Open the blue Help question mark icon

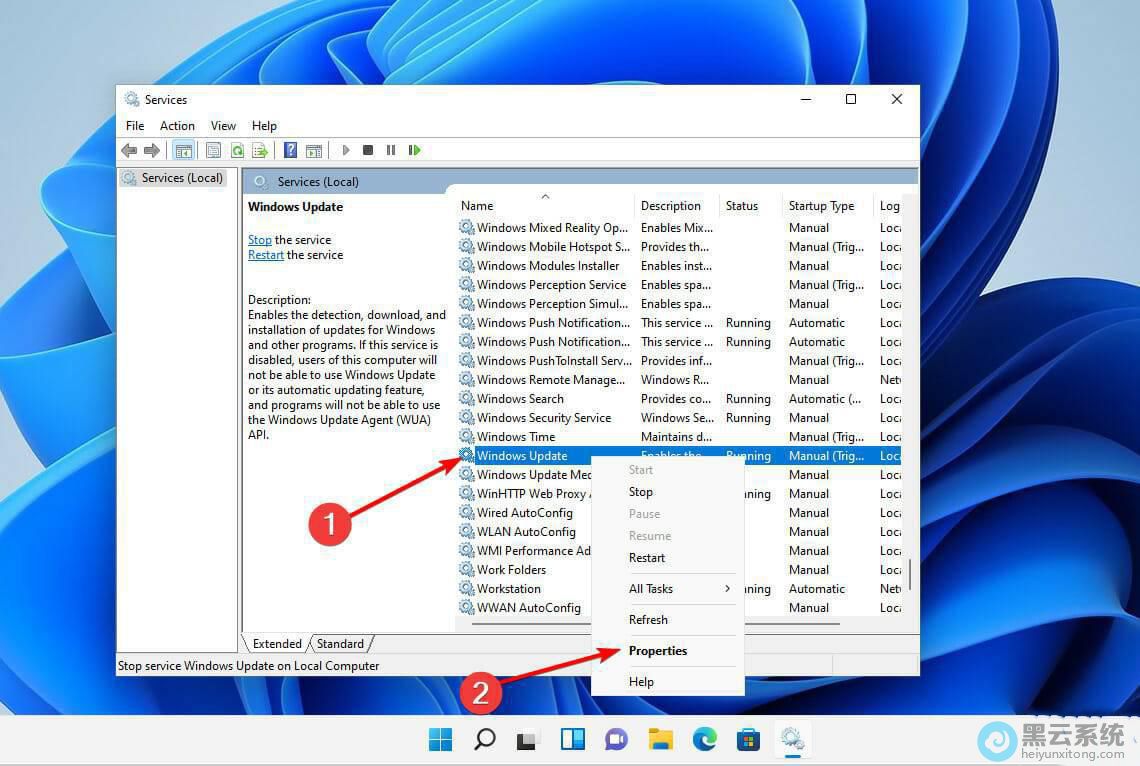click(x=290, y=150)
